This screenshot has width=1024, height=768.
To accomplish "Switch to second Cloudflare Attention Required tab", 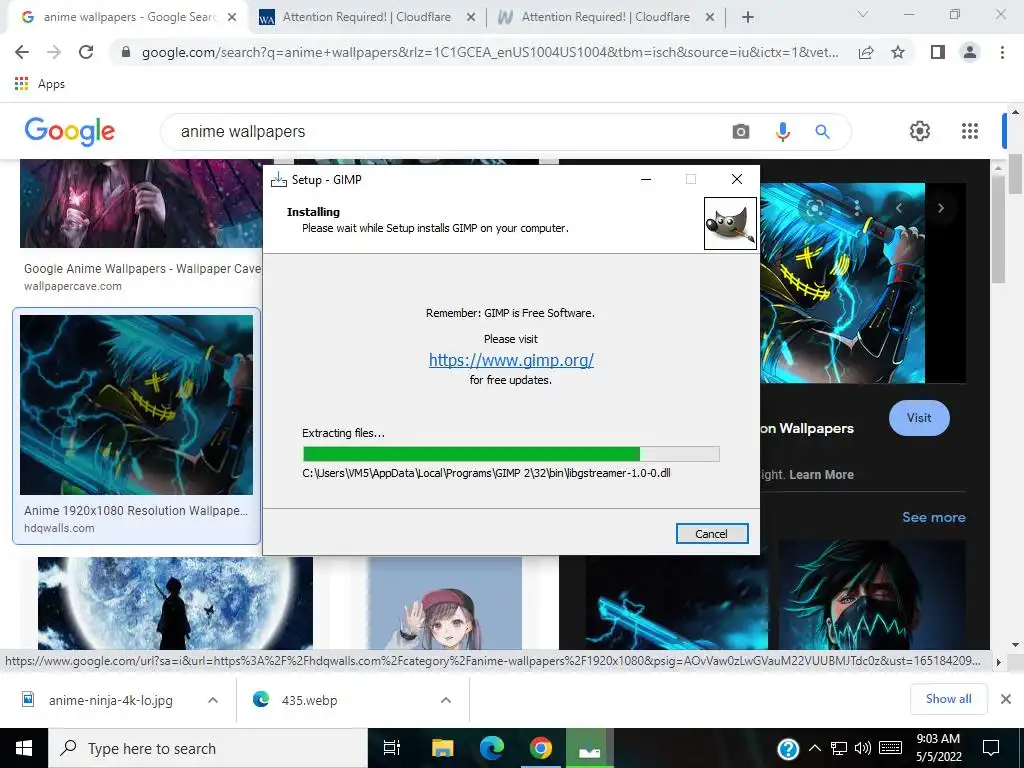I will click(x=605, y=18).
